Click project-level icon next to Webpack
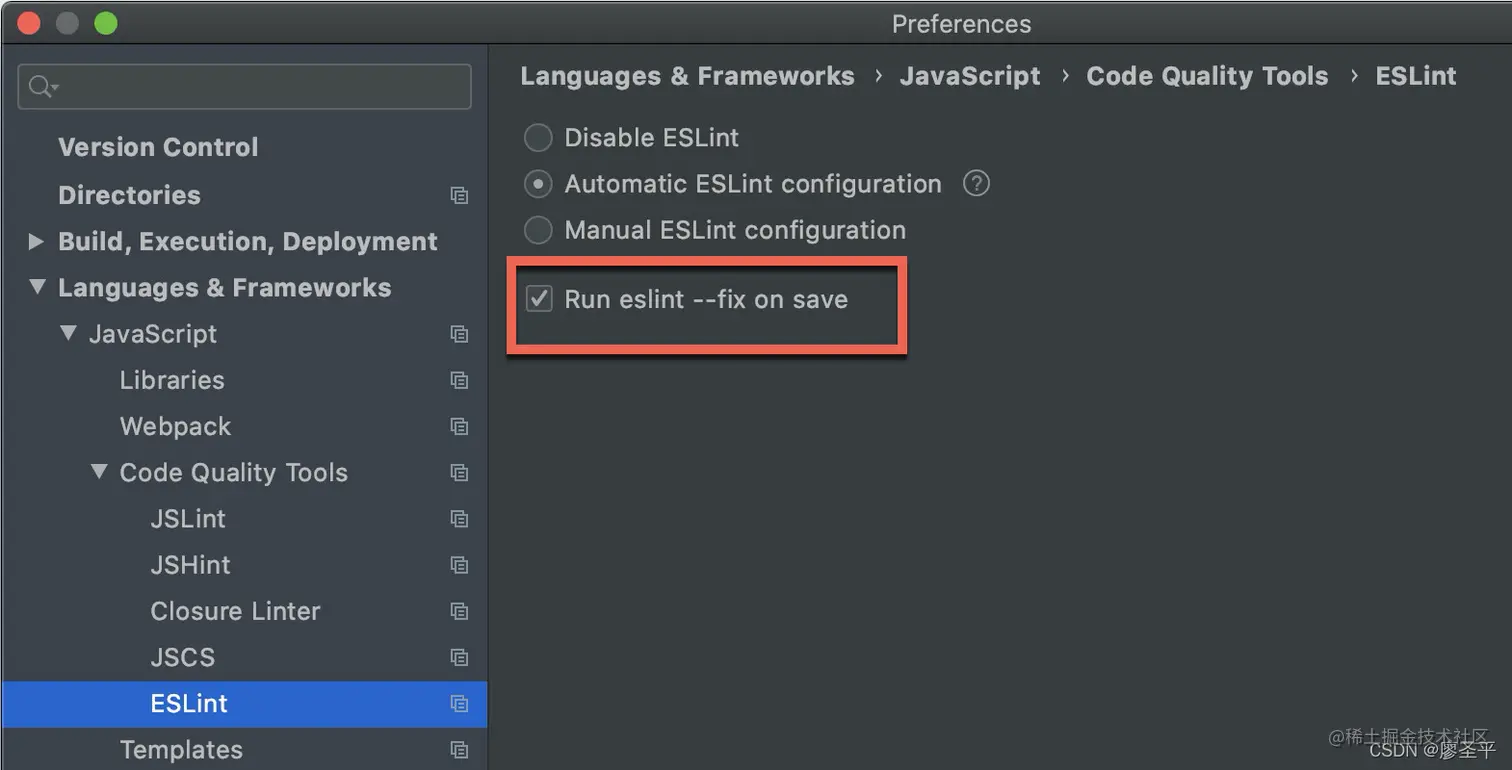Image resolution: width=1512 pixels, height=770 pixels. [x=459, y=427]
